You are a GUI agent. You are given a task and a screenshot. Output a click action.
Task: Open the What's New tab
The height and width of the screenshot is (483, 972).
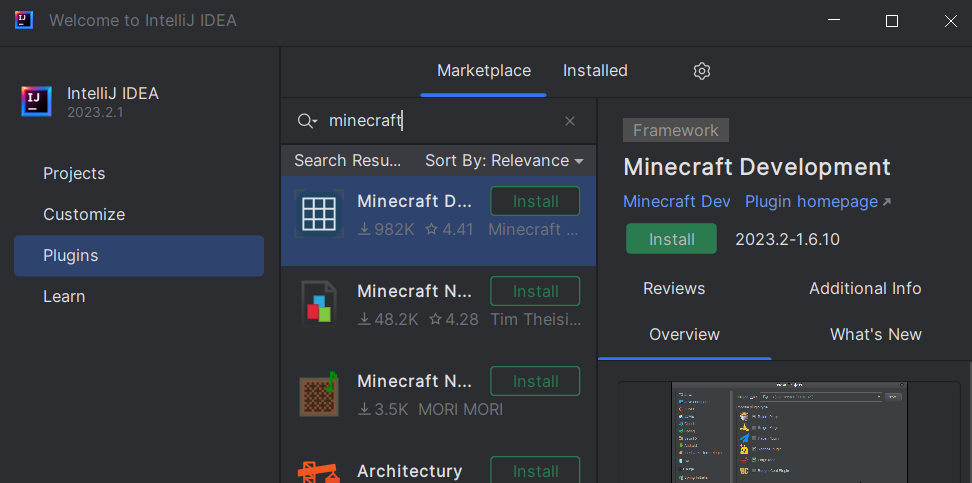875,335
